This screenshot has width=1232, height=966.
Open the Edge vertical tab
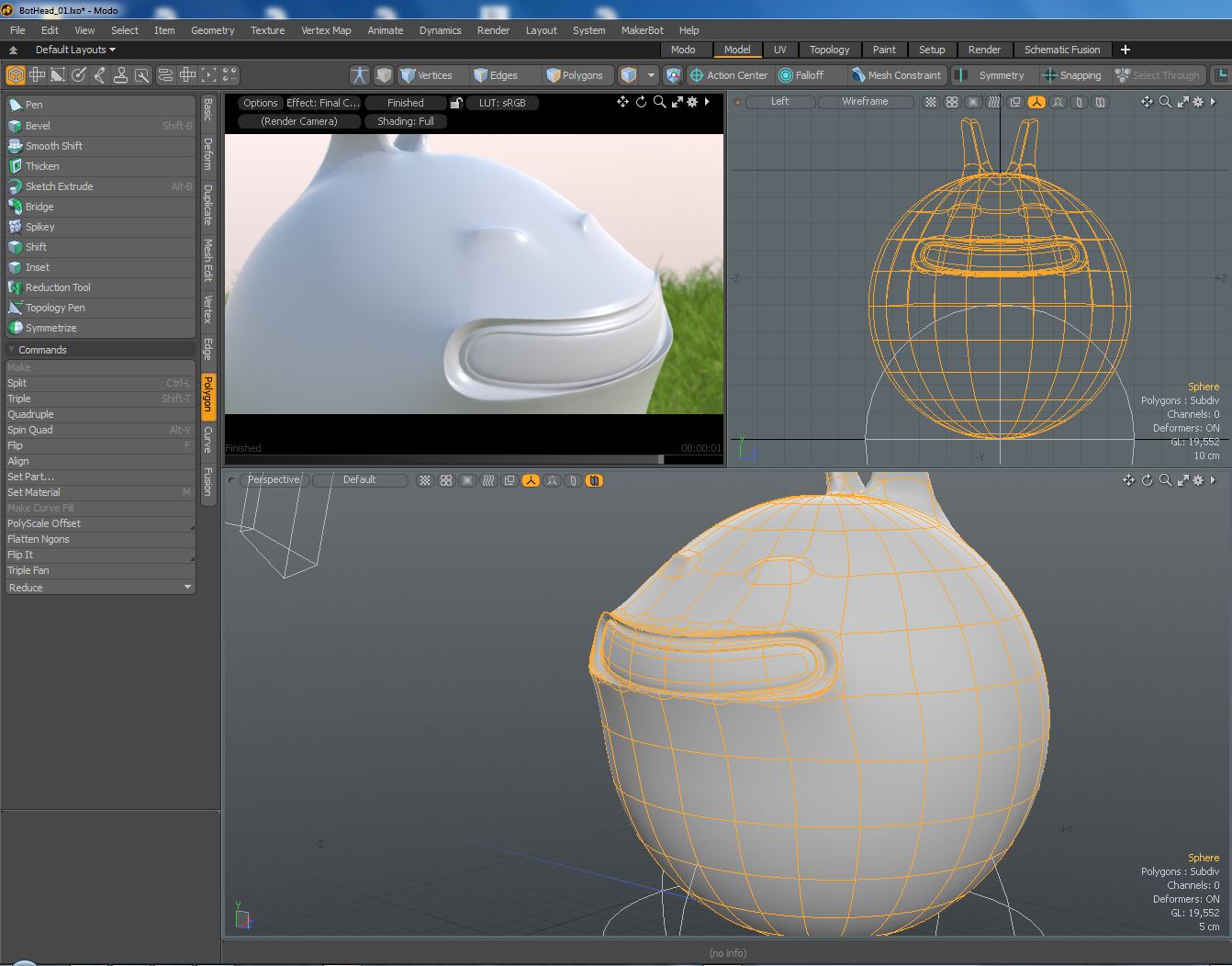tap(208, 349)
